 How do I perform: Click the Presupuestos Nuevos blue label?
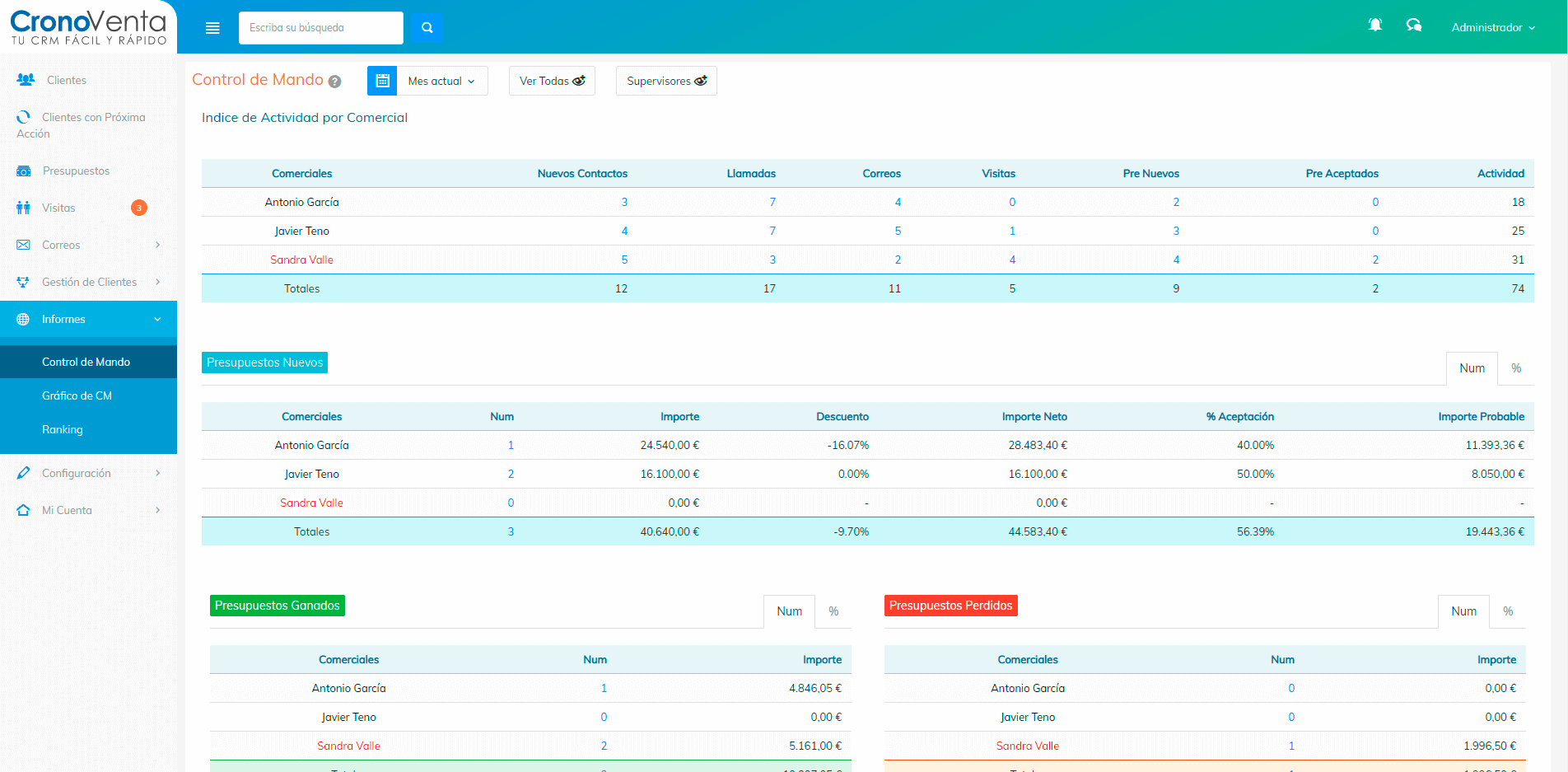264,363
